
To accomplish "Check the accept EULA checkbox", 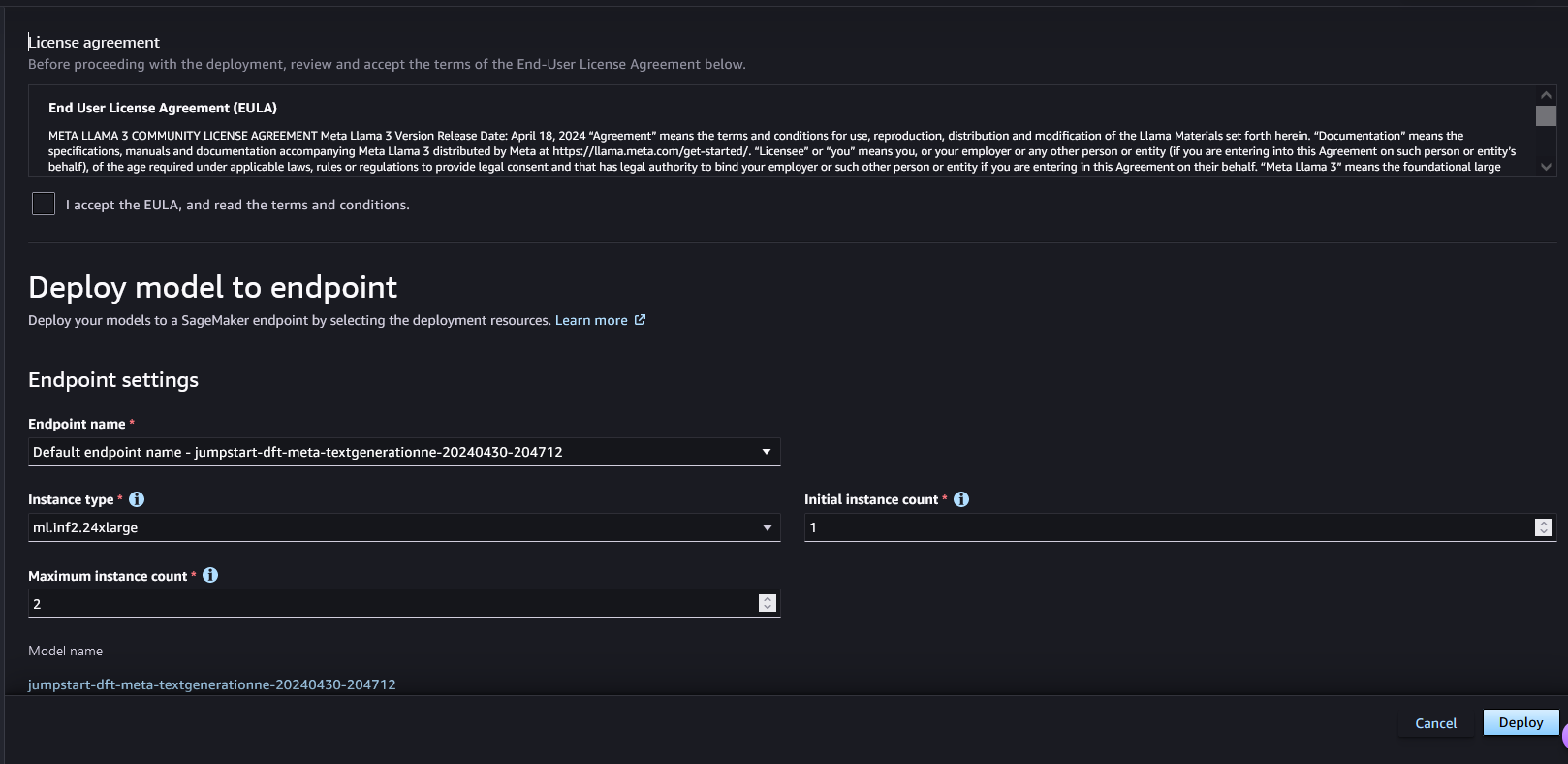I will coord(44,204).
